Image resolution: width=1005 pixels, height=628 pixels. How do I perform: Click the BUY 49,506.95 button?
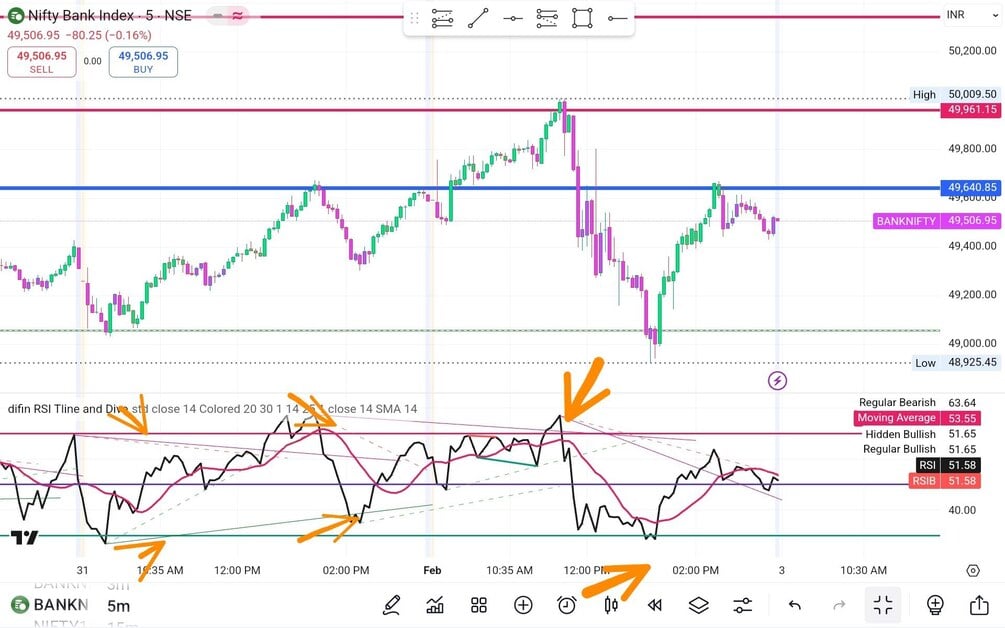coord(143,62)
